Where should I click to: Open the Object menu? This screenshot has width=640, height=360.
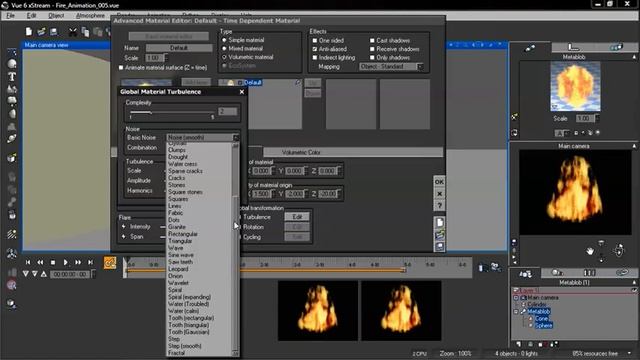tap(56, 16)
